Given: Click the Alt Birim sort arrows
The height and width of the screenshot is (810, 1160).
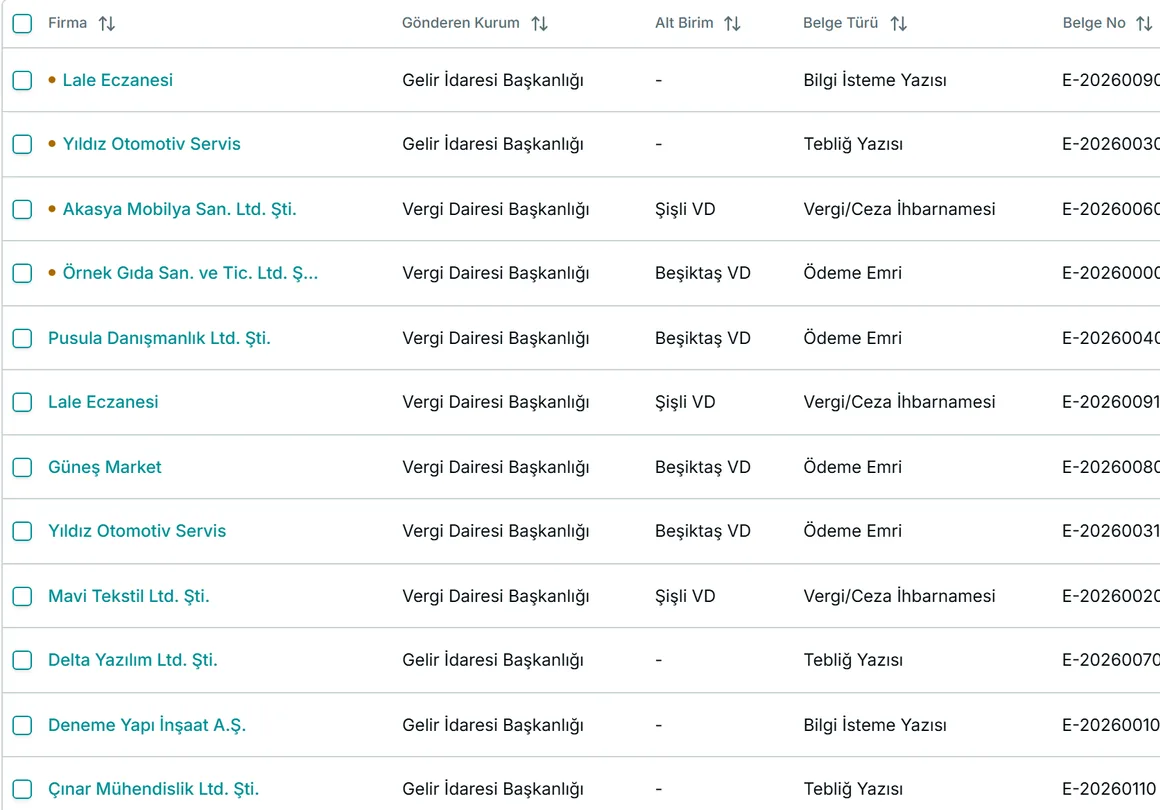Looking at the screenshot, I should (x=732, y=24).
